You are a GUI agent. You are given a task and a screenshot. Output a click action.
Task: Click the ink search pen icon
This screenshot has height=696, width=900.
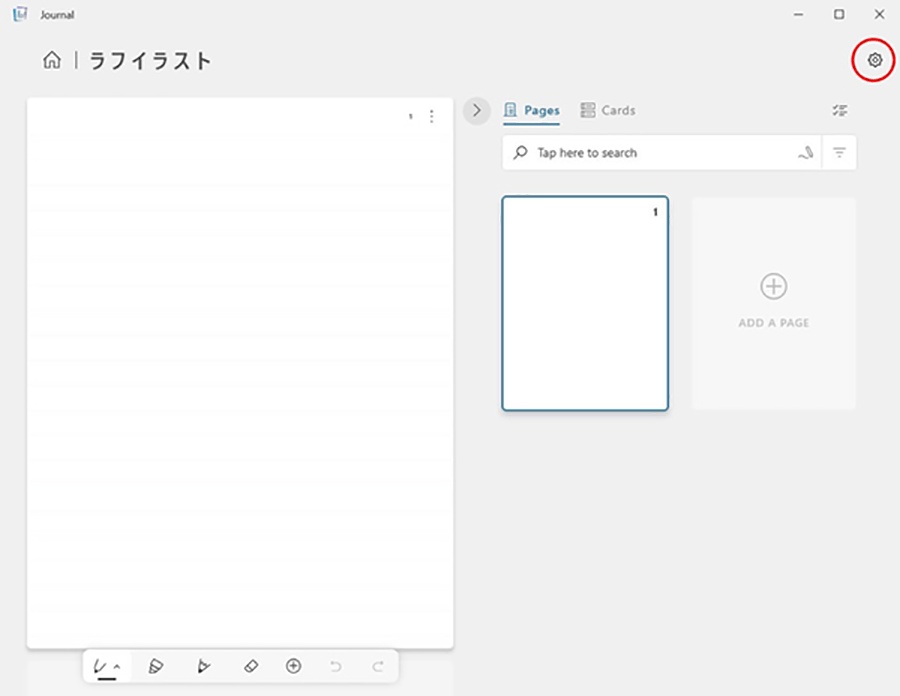tap(805, 153)
